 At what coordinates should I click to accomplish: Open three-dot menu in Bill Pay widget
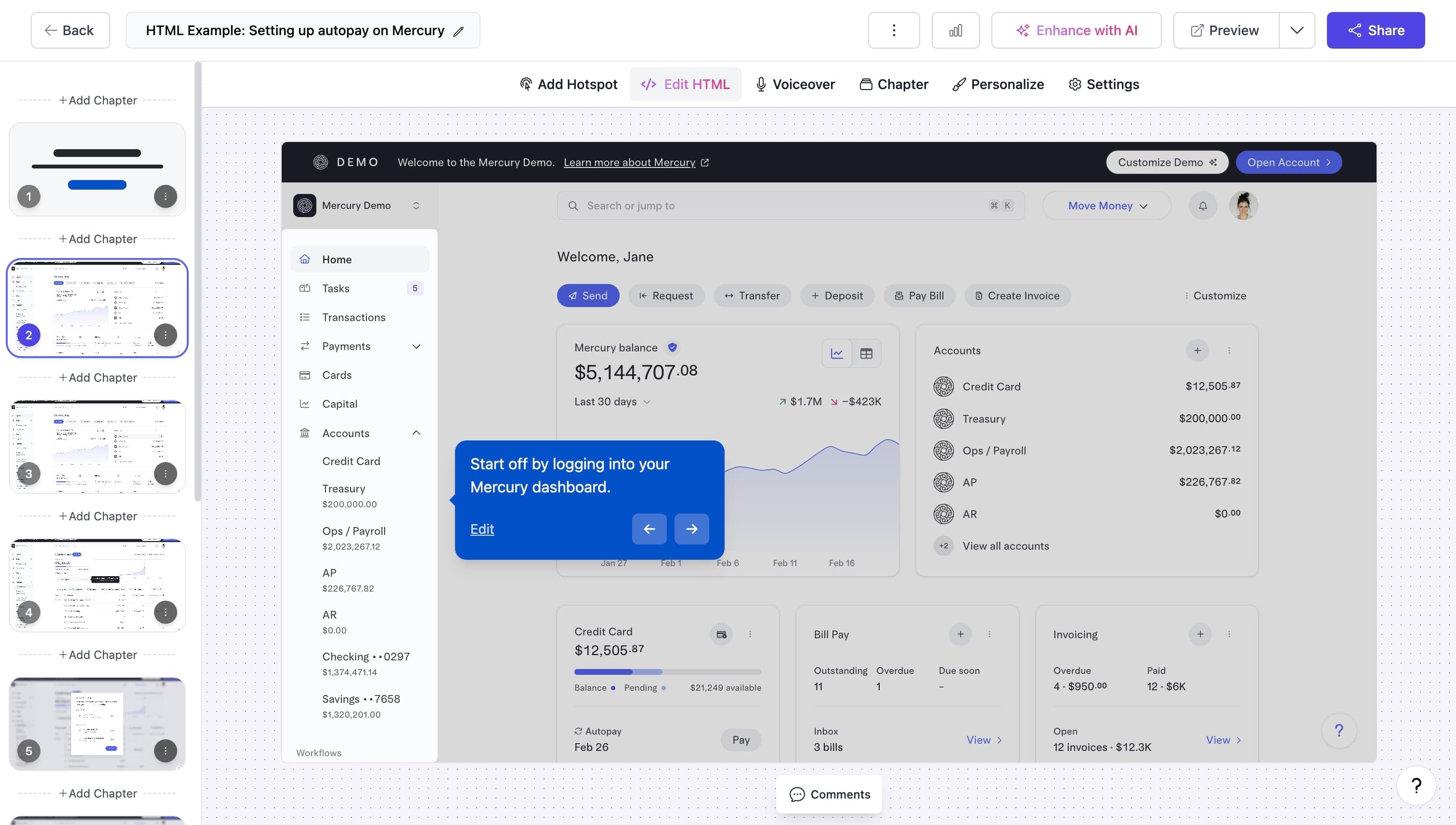(989, 634)
